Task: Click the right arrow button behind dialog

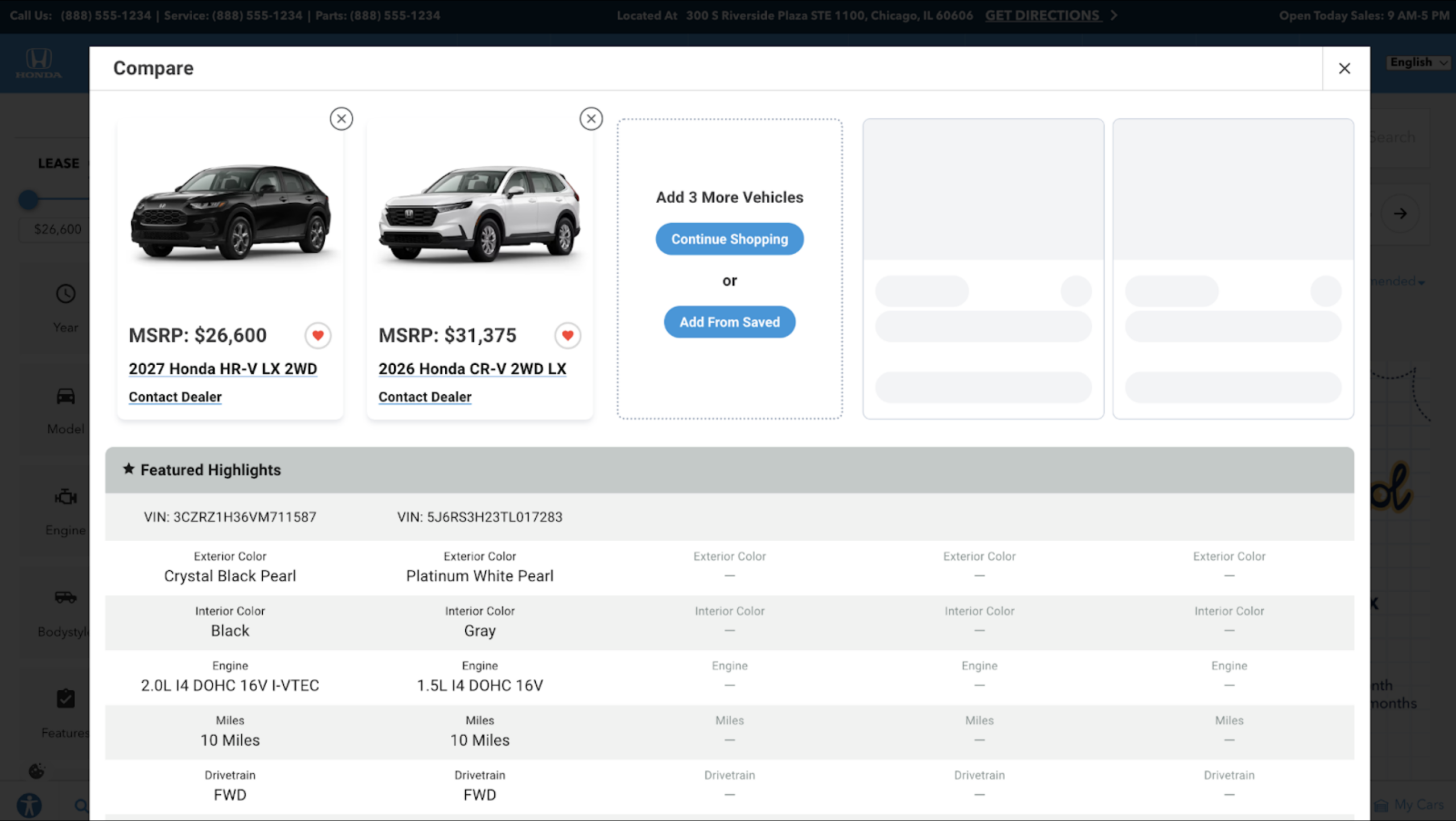Action: pyautogui.click(x=1400, y=213)
